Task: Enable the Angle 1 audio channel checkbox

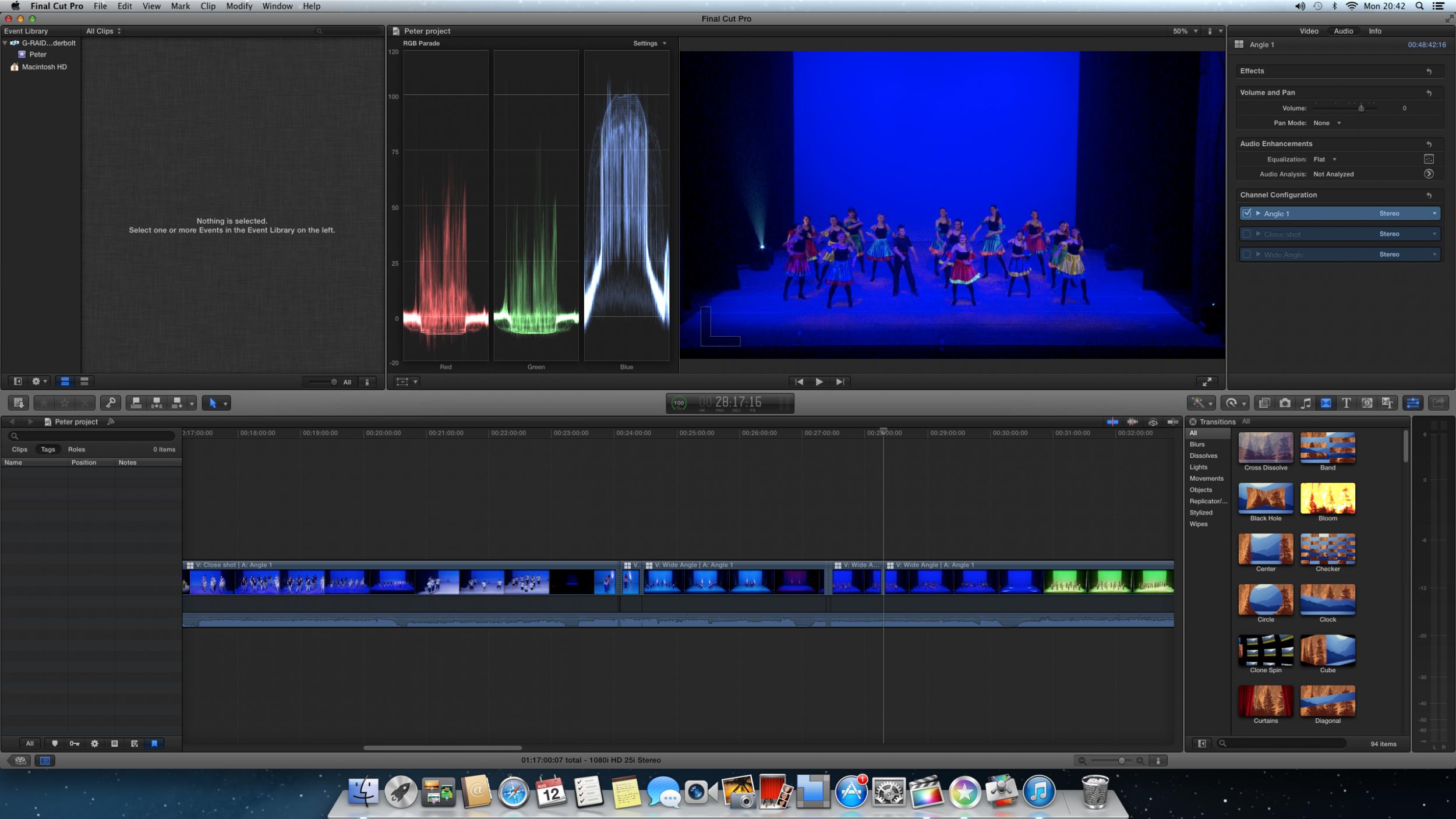Action: 1246,213
